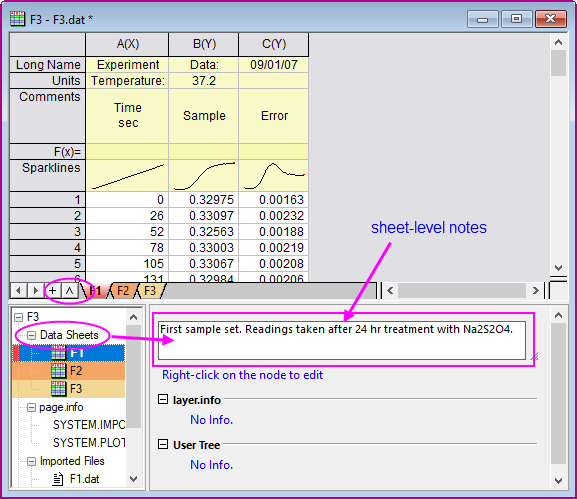Viewport: 577px width, 499px height.
Task: Click the F(x)= row label
Action: (x=47, y=151)
